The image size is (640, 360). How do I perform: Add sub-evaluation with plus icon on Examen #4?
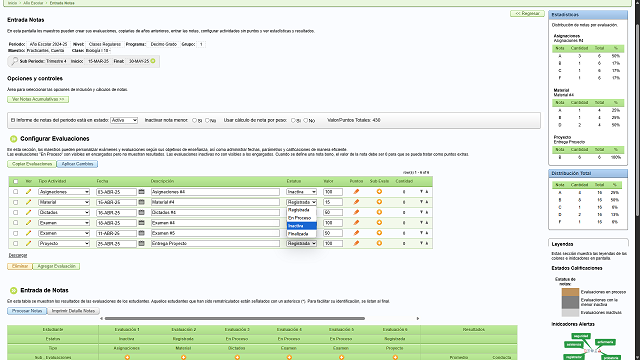point(379,222)
